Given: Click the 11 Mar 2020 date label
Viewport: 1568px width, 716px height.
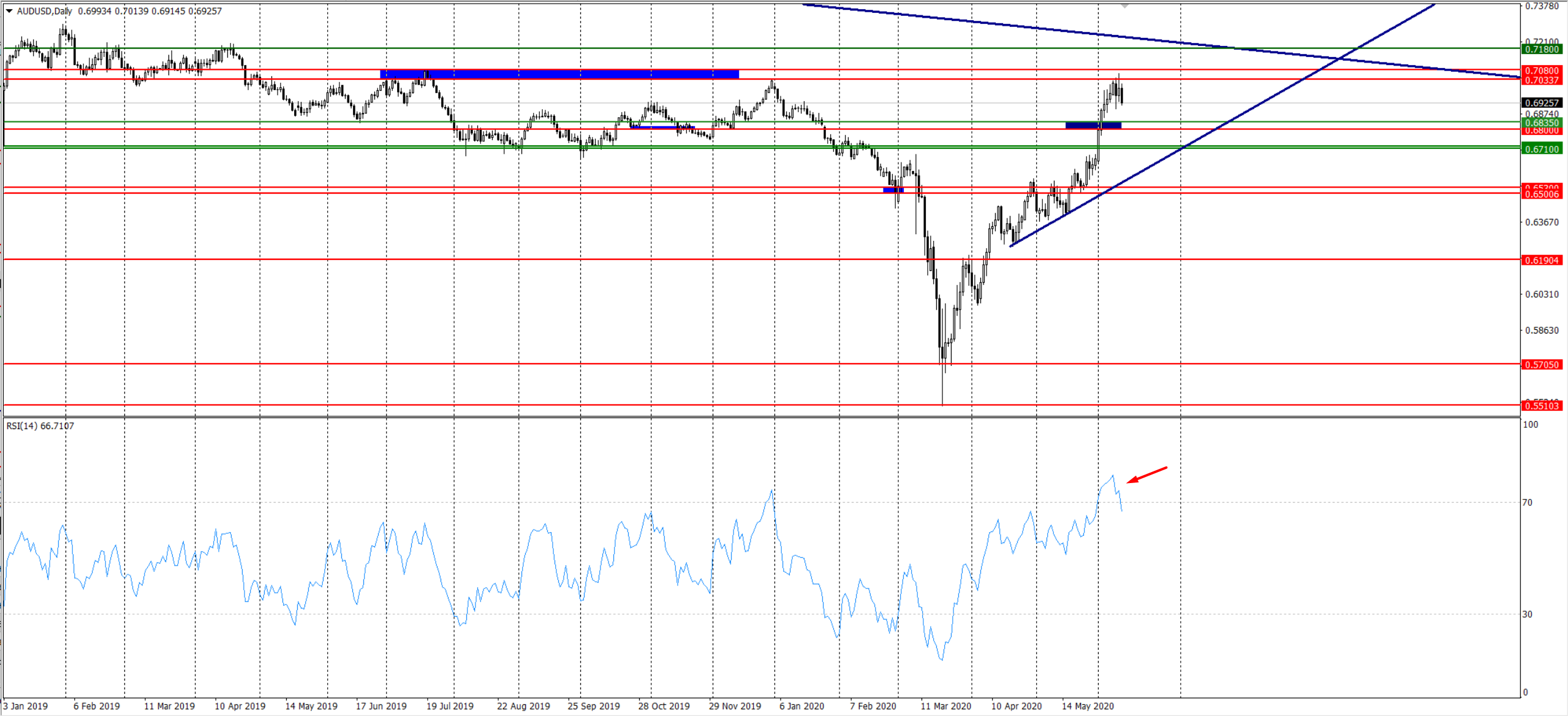Looking at the screenshot, I should pos(945,706).
